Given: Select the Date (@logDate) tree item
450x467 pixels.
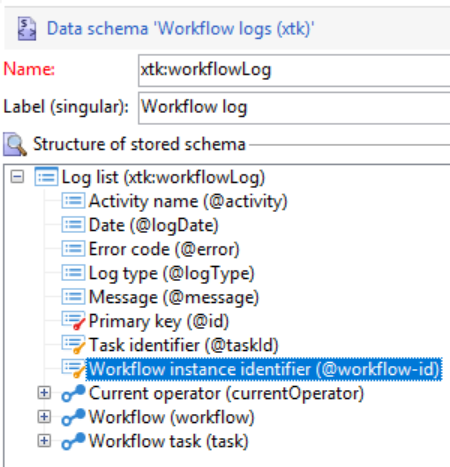Looking at the screenshot, I should coord(154,225).
